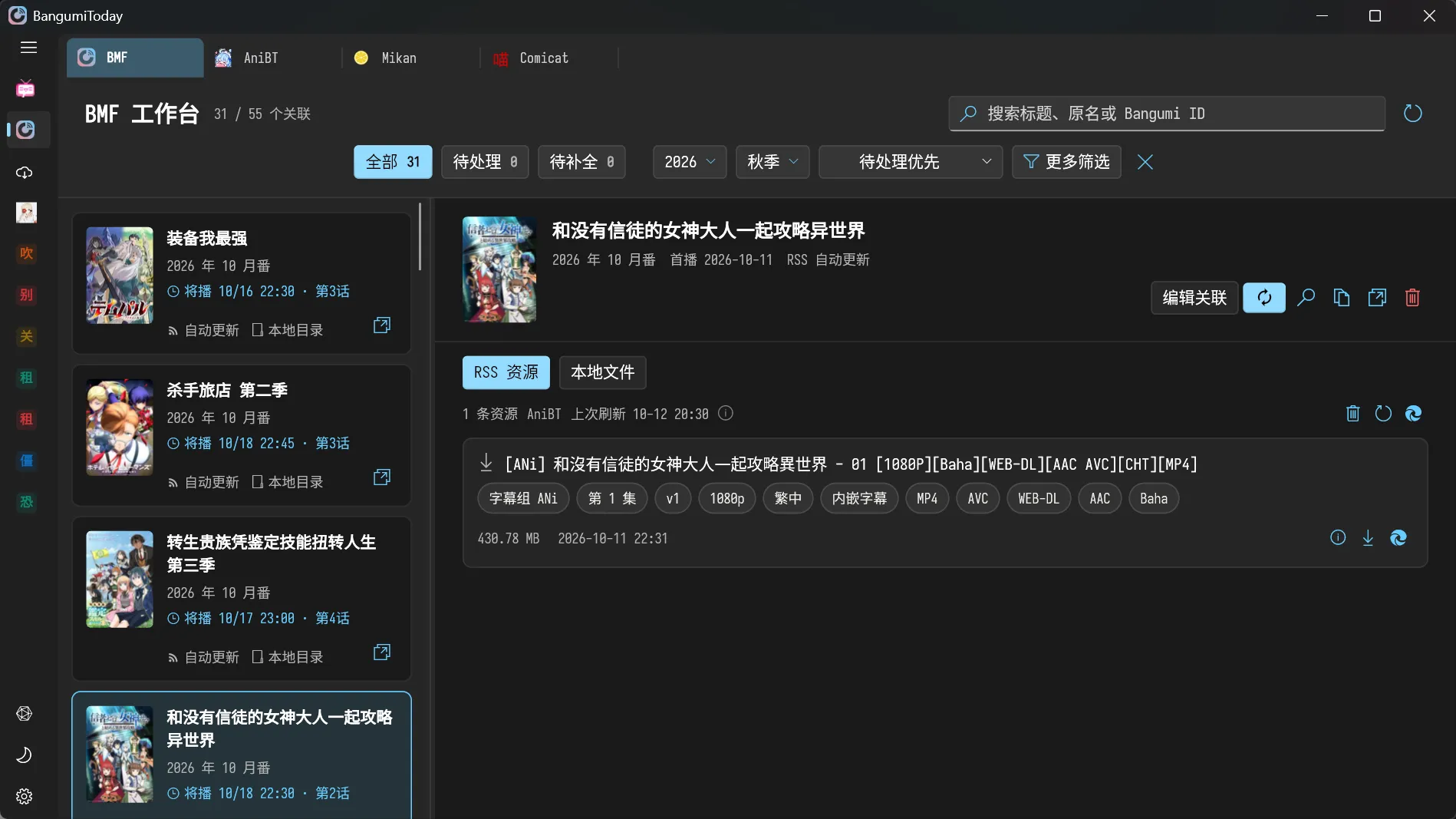Download the 430.78 MB ANi resource
1456x819 pixels.
[1368, 538]
